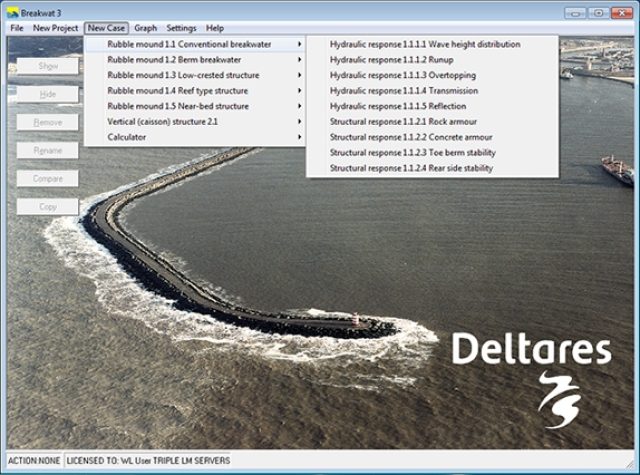Click the Deltares logo

(532, 370)
